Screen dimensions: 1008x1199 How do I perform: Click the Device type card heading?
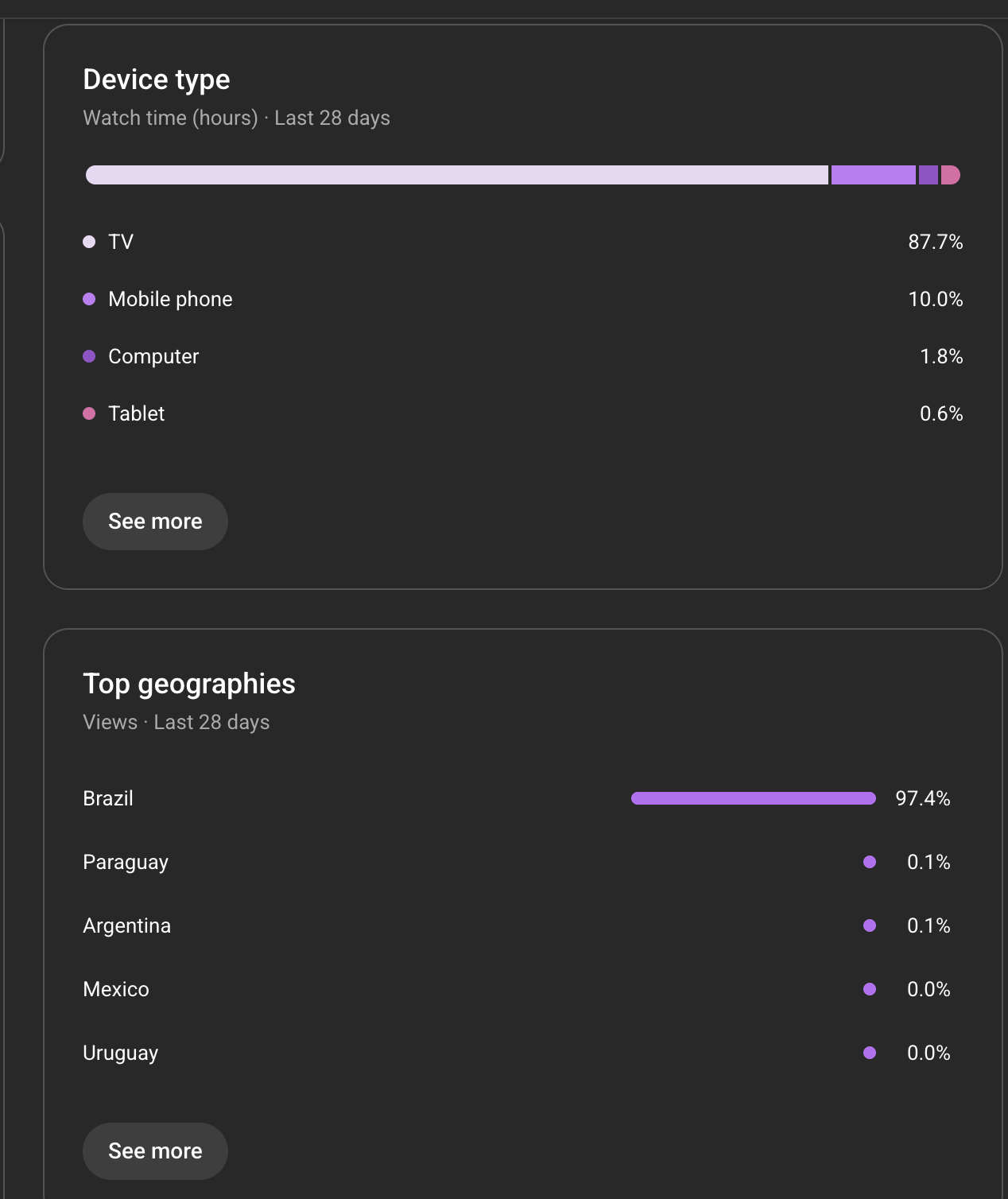click(x=157, y=80)
